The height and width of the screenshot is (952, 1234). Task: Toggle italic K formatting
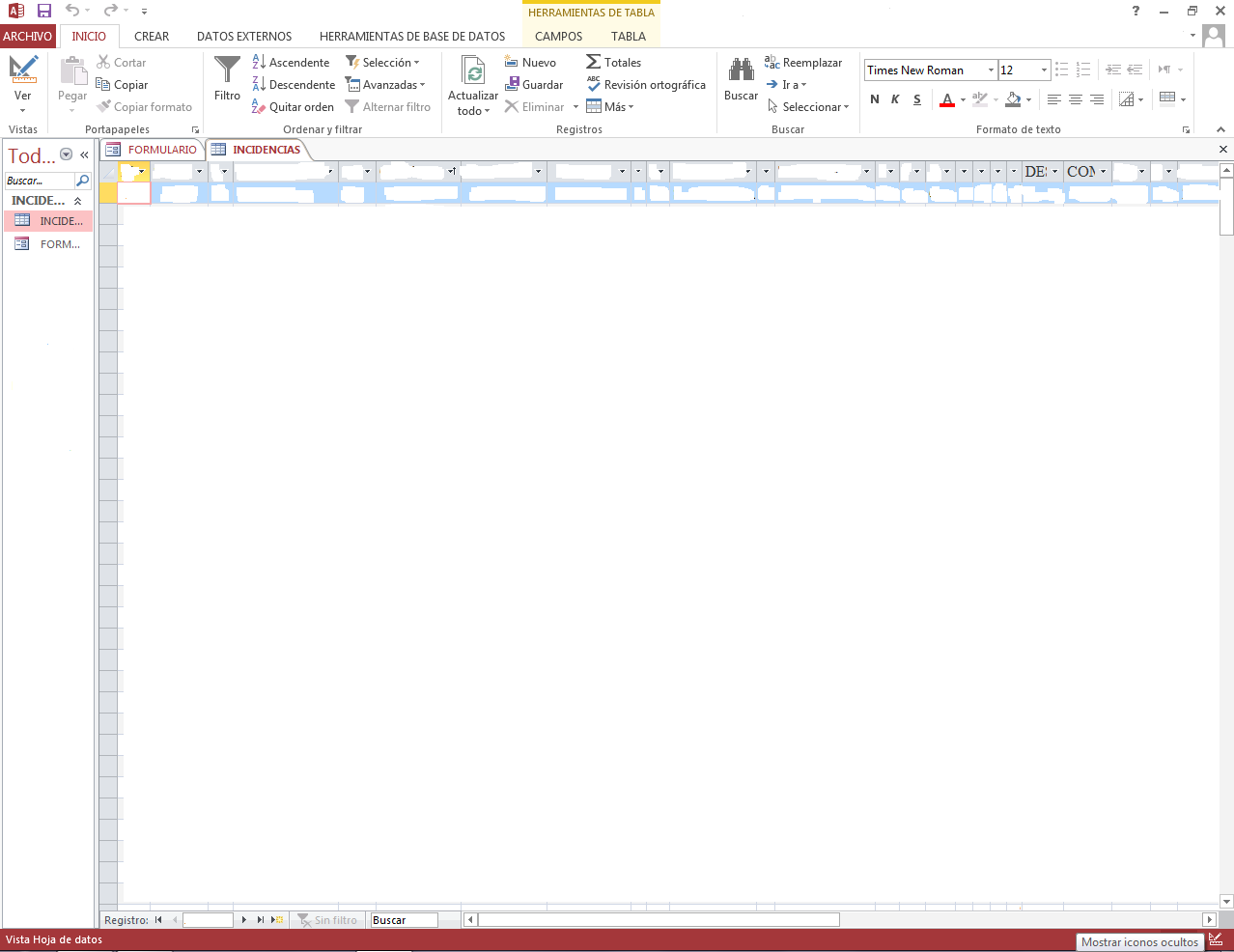pyautogui.click(x=895, y=99)
